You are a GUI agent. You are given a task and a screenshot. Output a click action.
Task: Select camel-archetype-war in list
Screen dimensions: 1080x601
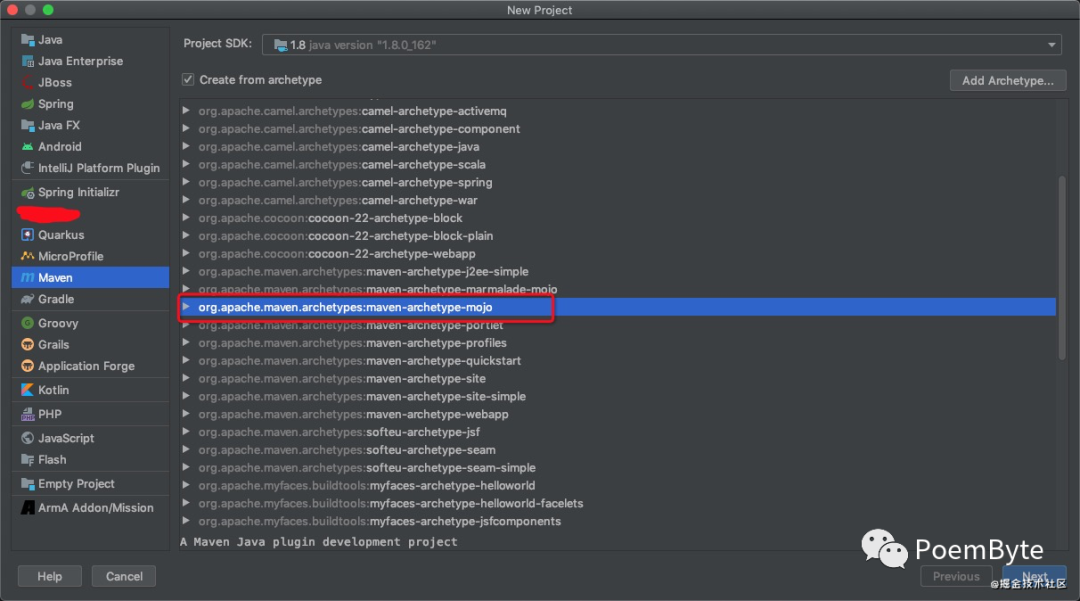(x=618, y=200)
